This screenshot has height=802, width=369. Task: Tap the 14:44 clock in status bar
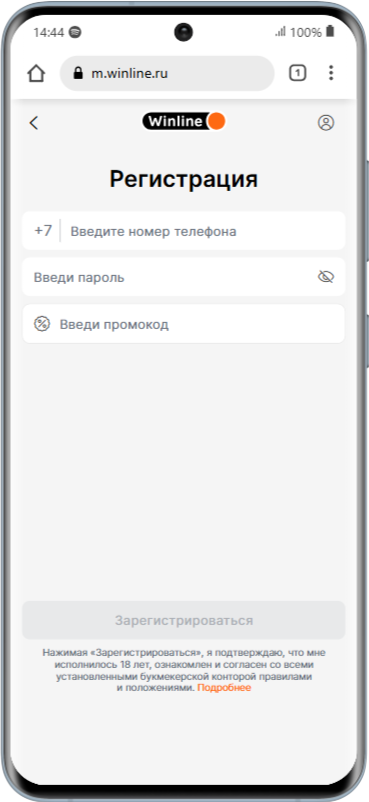(49, 33)
